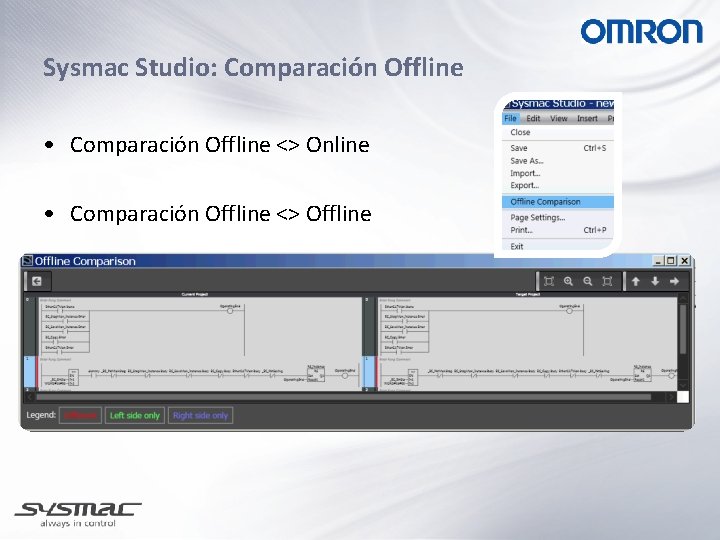Close the Offline Comparison window
The image size is (720, 540).
tap(684, 261)
